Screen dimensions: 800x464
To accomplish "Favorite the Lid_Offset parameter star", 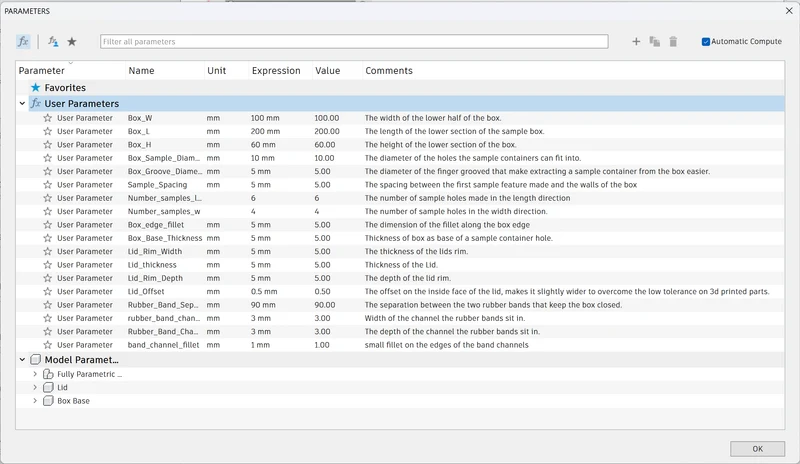I will pyautogui.click(x=47, y=291).
